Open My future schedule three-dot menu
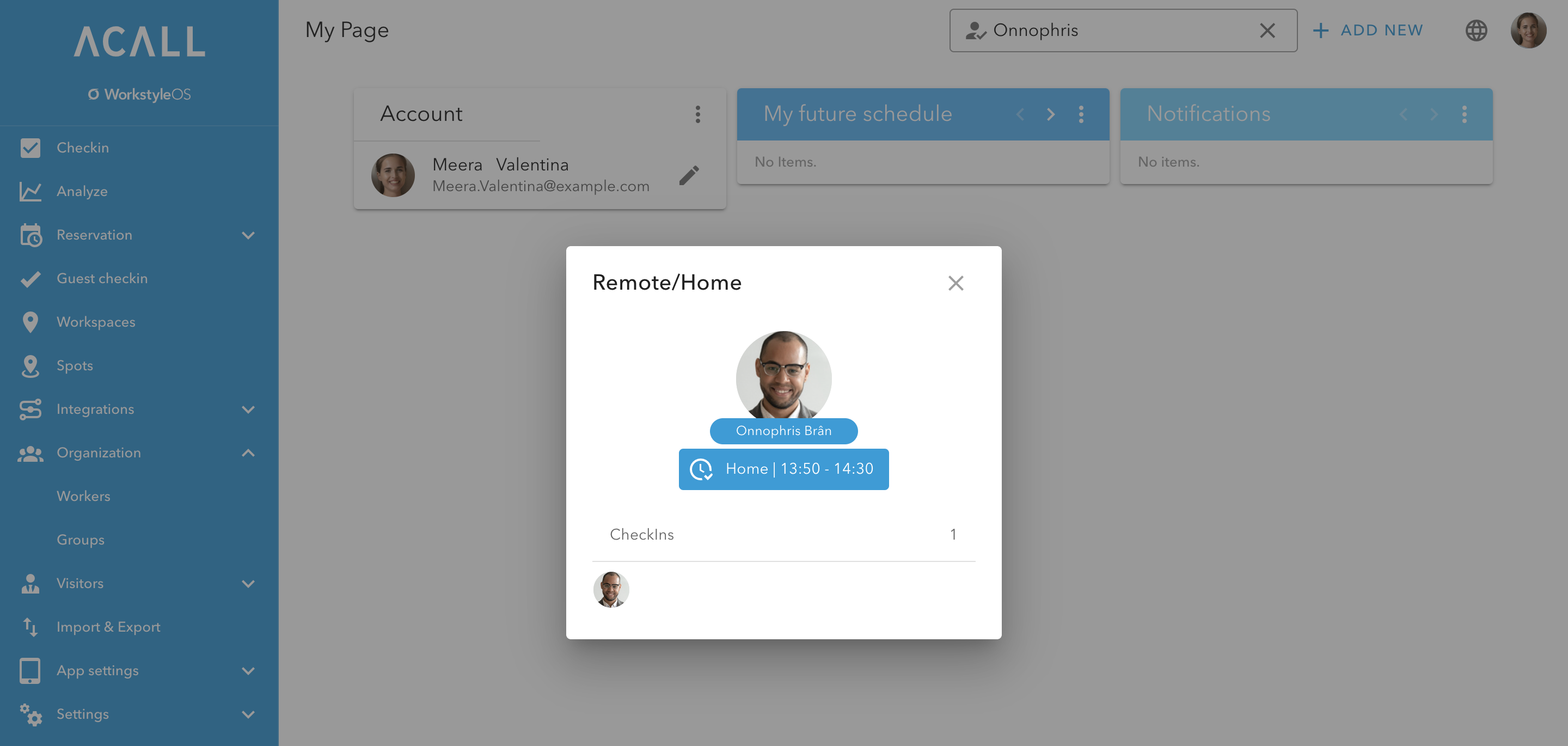1568x746 pixels. 1081,114
